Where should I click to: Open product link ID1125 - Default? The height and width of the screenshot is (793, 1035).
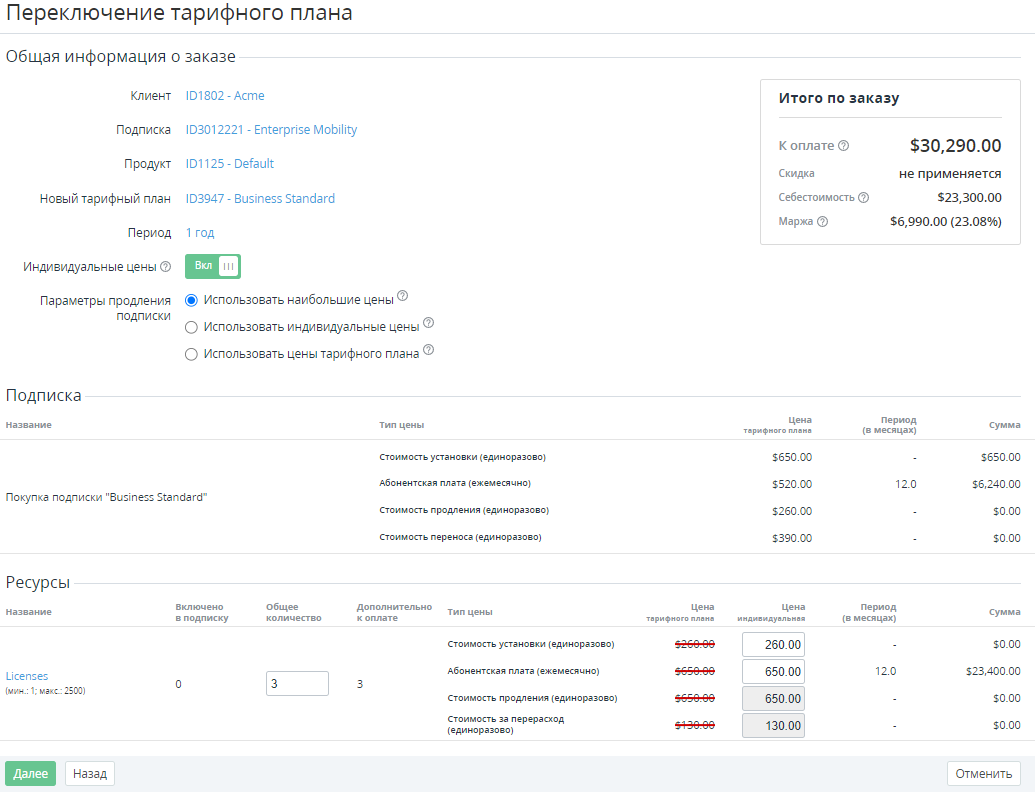point(230,164)
